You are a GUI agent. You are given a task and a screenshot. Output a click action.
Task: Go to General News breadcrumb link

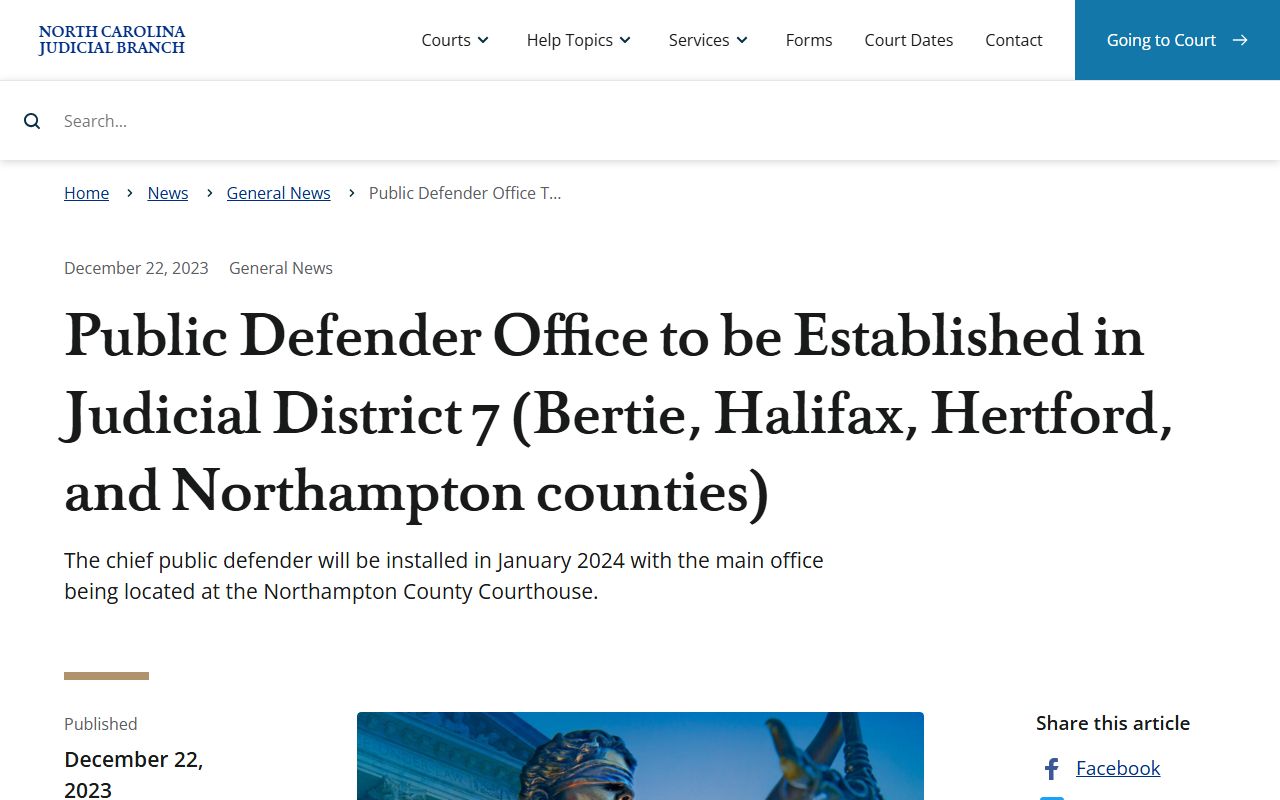click(x=279, y=193)
